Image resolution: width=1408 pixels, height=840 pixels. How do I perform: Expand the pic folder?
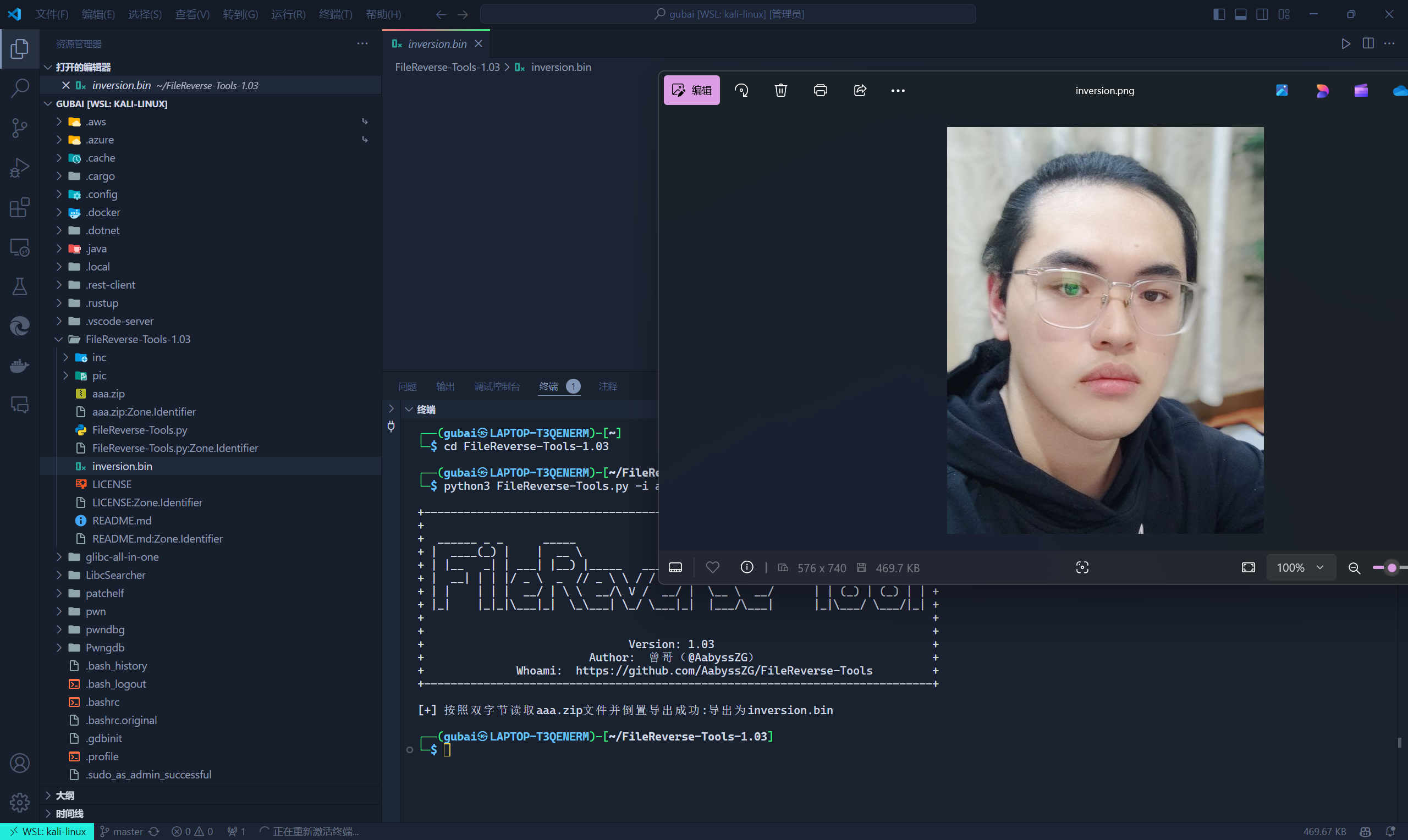point(65,375)
